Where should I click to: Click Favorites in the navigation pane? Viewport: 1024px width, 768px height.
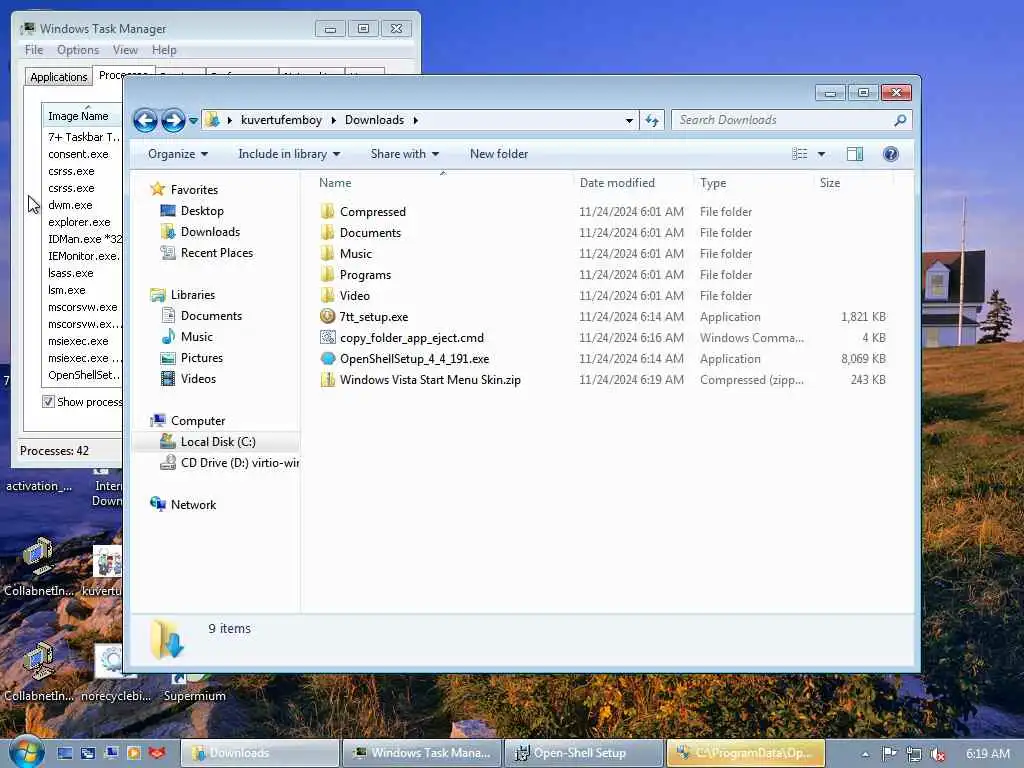[x=194, y=189]
